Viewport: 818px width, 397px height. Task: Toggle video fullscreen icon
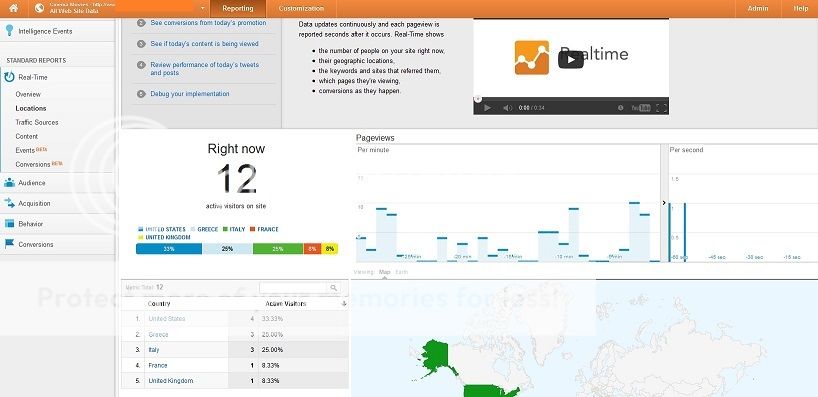pyautogui.click(x=661, y=108)
